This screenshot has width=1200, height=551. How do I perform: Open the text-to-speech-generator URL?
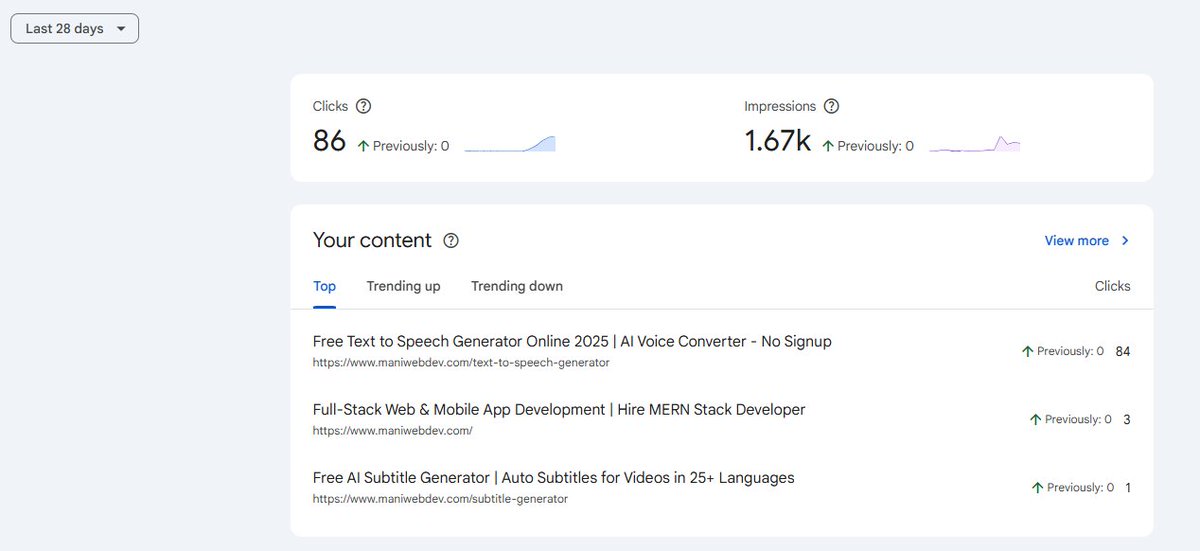[461, 363]
